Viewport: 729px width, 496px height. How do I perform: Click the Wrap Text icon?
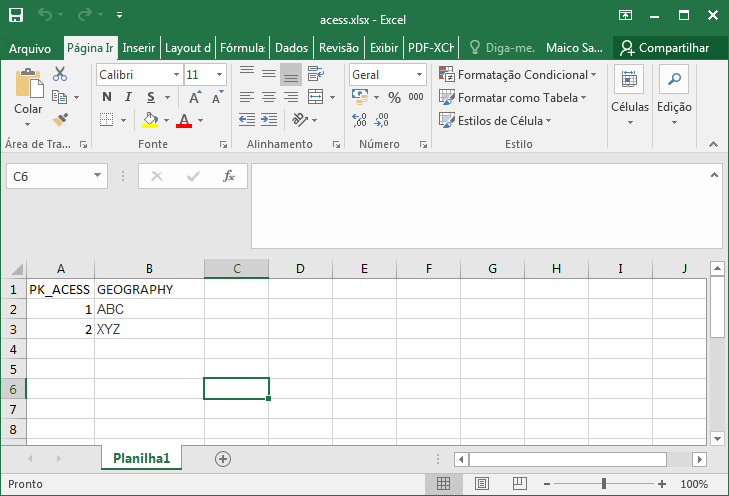click(x=316, y=74)
